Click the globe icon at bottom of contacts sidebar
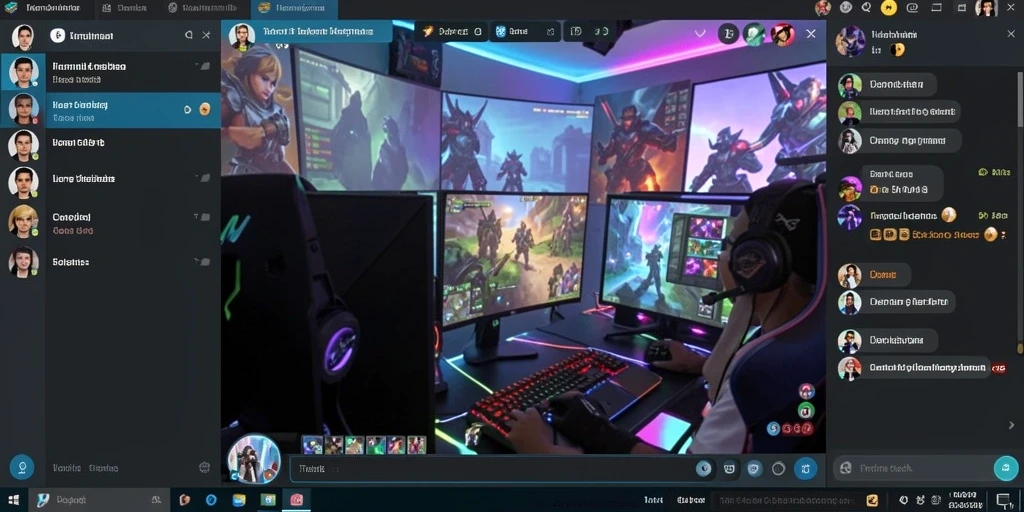Image resolution: width=1024 pixels, height=512 pixels. 204,467
